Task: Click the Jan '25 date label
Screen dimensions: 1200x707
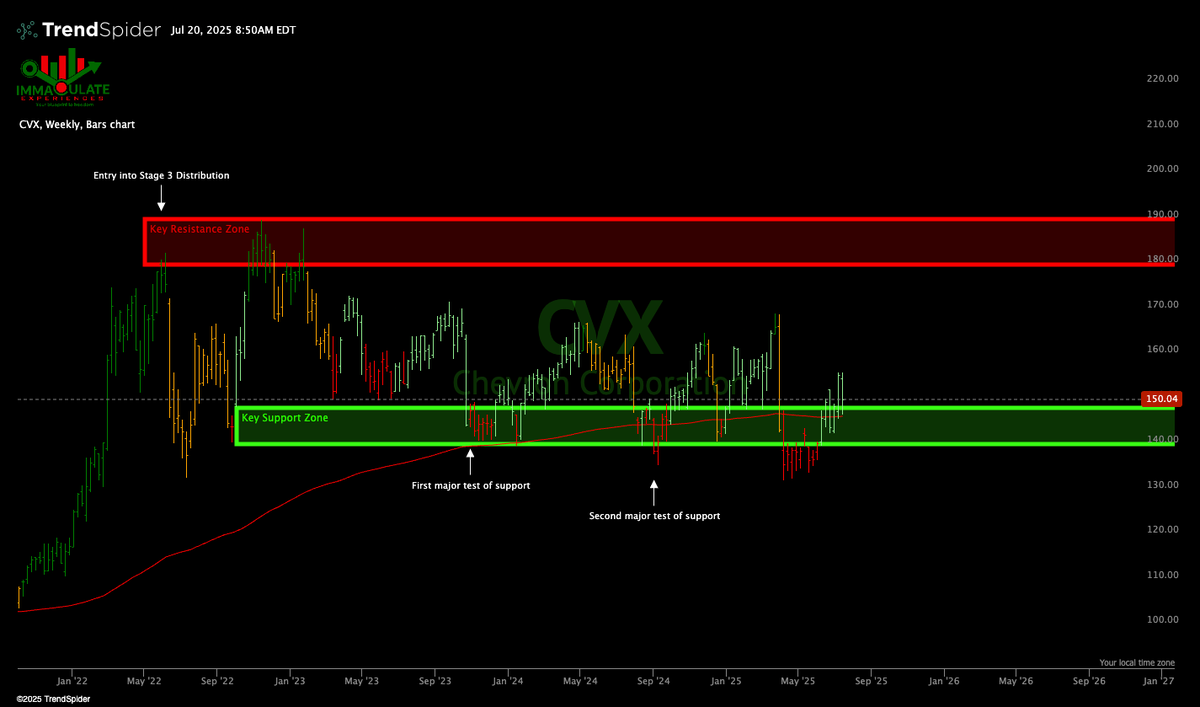Action: point(726,681)
